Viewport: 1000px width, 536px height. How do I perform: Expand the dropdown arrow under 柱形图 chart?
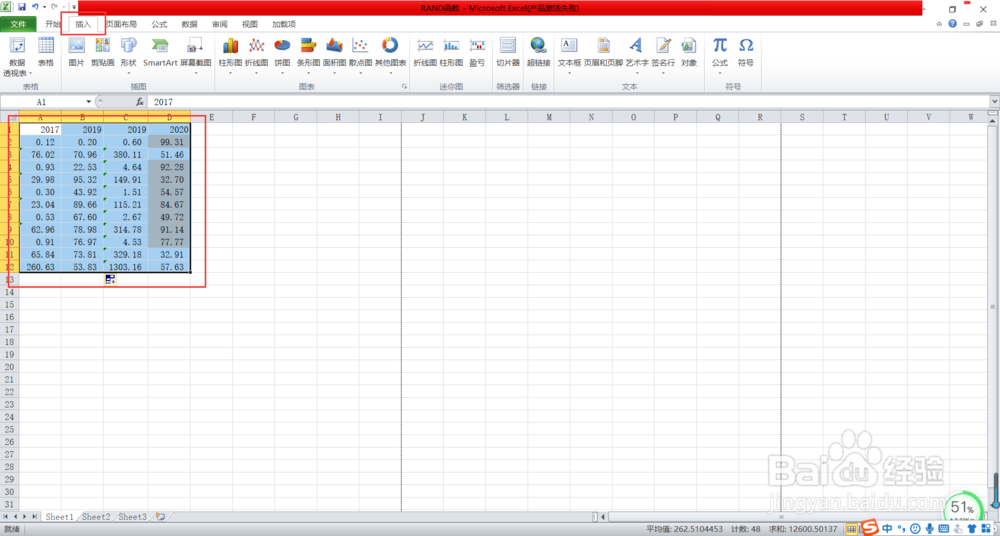tap(230, 73)
